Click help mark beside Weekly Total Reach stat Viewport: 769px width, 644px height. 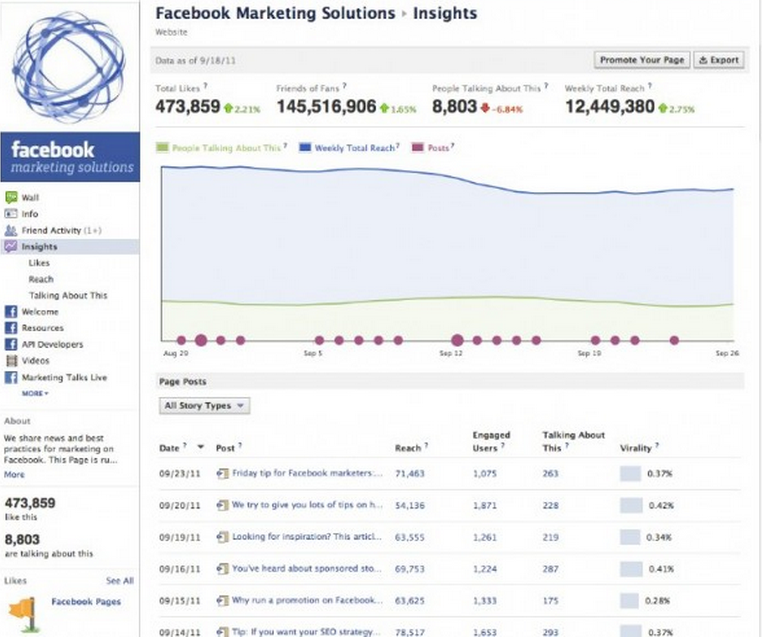pyautogui.click(x=656, y=87)
